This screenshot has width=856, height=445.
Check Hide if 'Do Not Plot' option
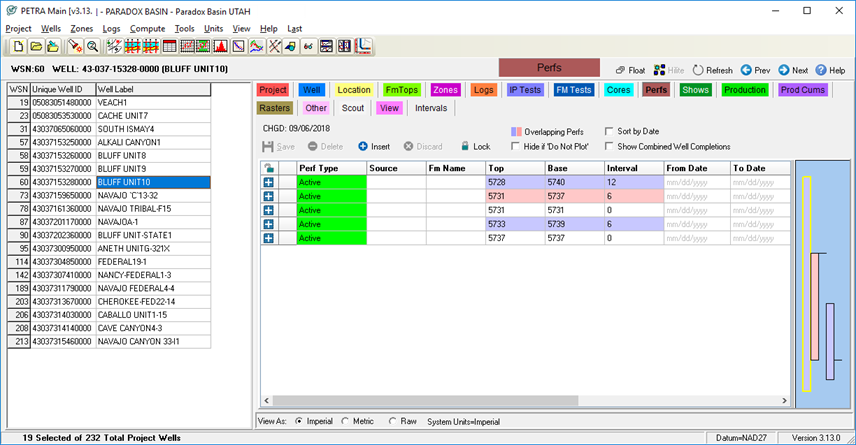[515, 146]
